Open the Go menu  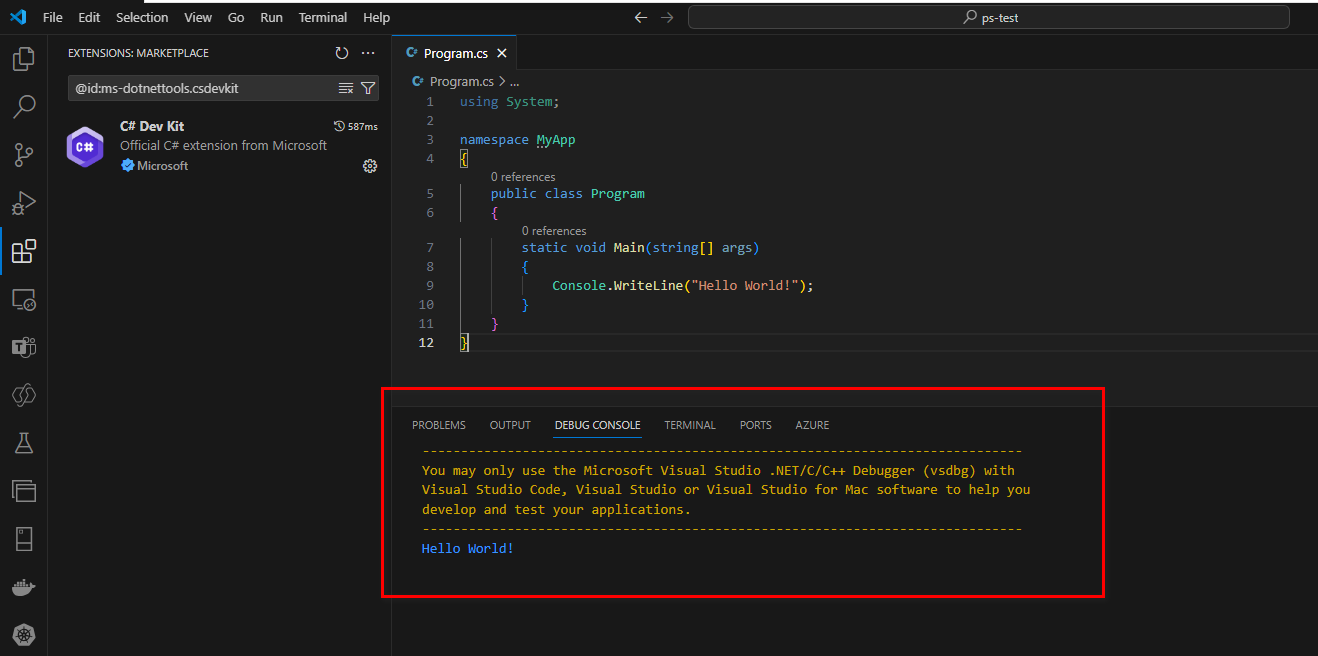(x=236, y=17)
